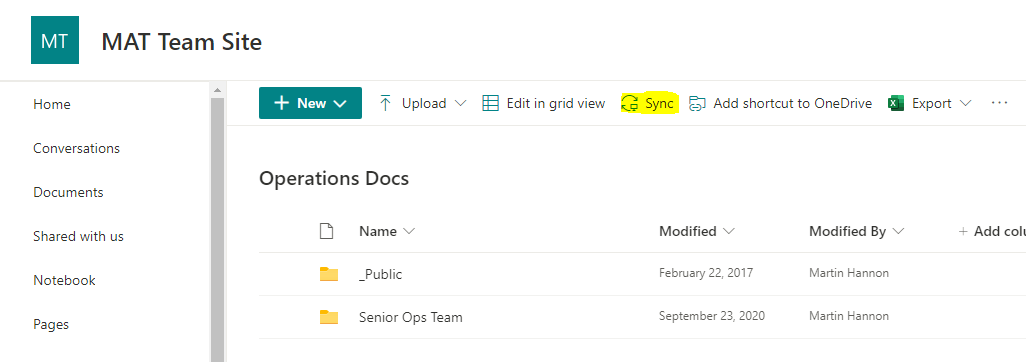Open the _Public folder
The height and width of the screenshot is (362, 1026).
coord(380,274)
